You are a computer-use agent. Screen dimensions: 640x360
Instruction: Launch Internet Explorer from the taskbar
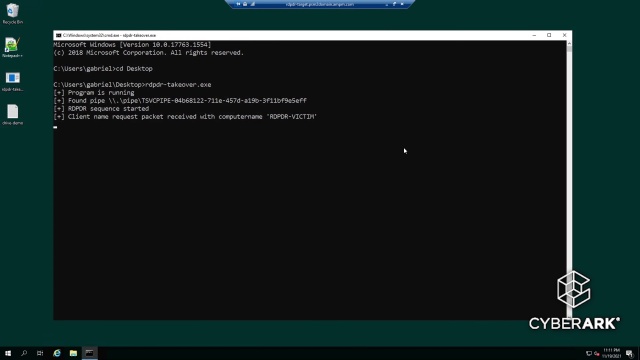click(x=57, y=353)
